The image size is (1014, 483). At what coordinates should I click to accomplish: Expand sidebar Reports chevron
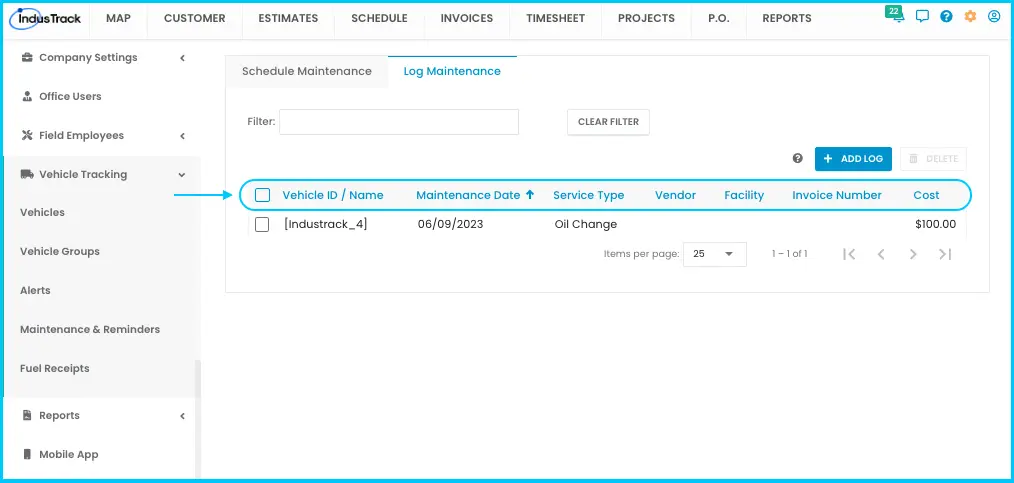pyautogui.click(x=182, y=416)
